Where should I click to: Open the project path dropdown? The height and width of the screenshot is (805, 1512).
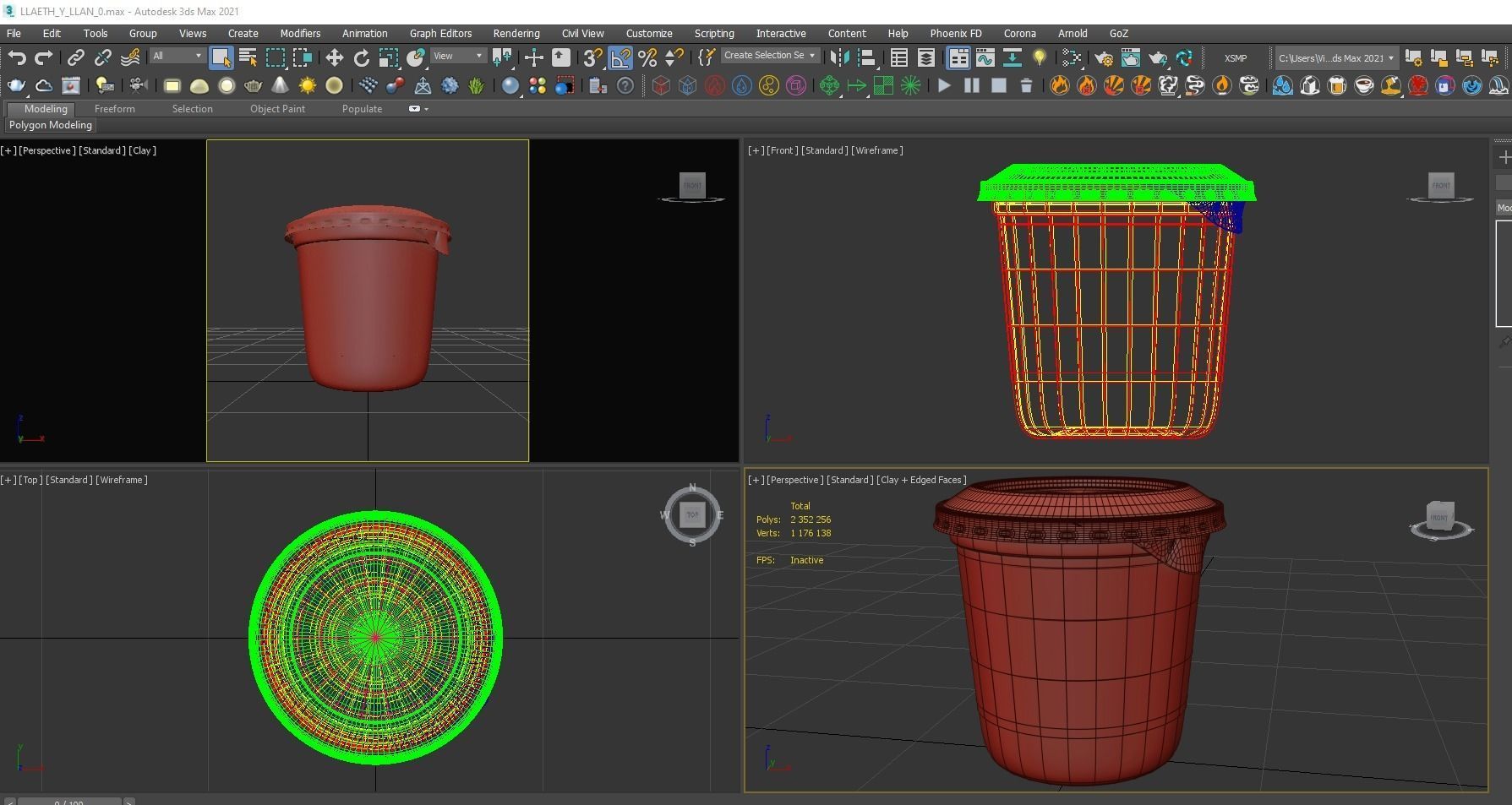[1335, 58]
